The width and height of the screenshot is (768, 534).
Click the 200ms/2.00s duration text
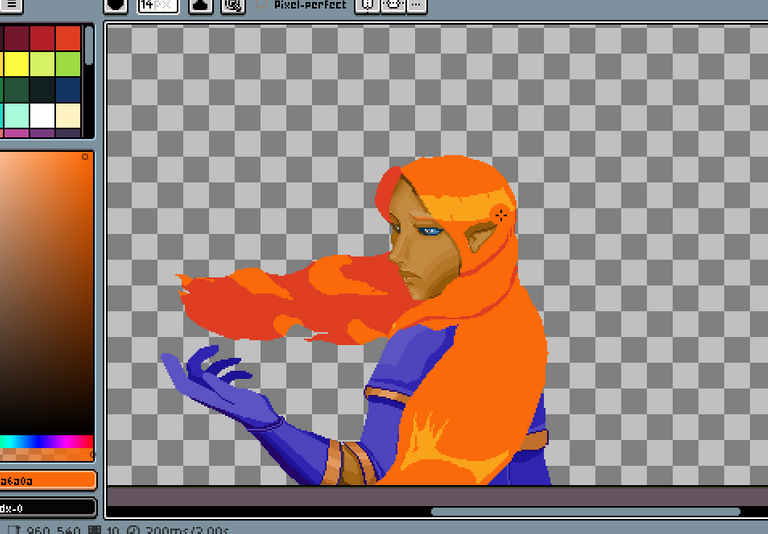[187, 530]
